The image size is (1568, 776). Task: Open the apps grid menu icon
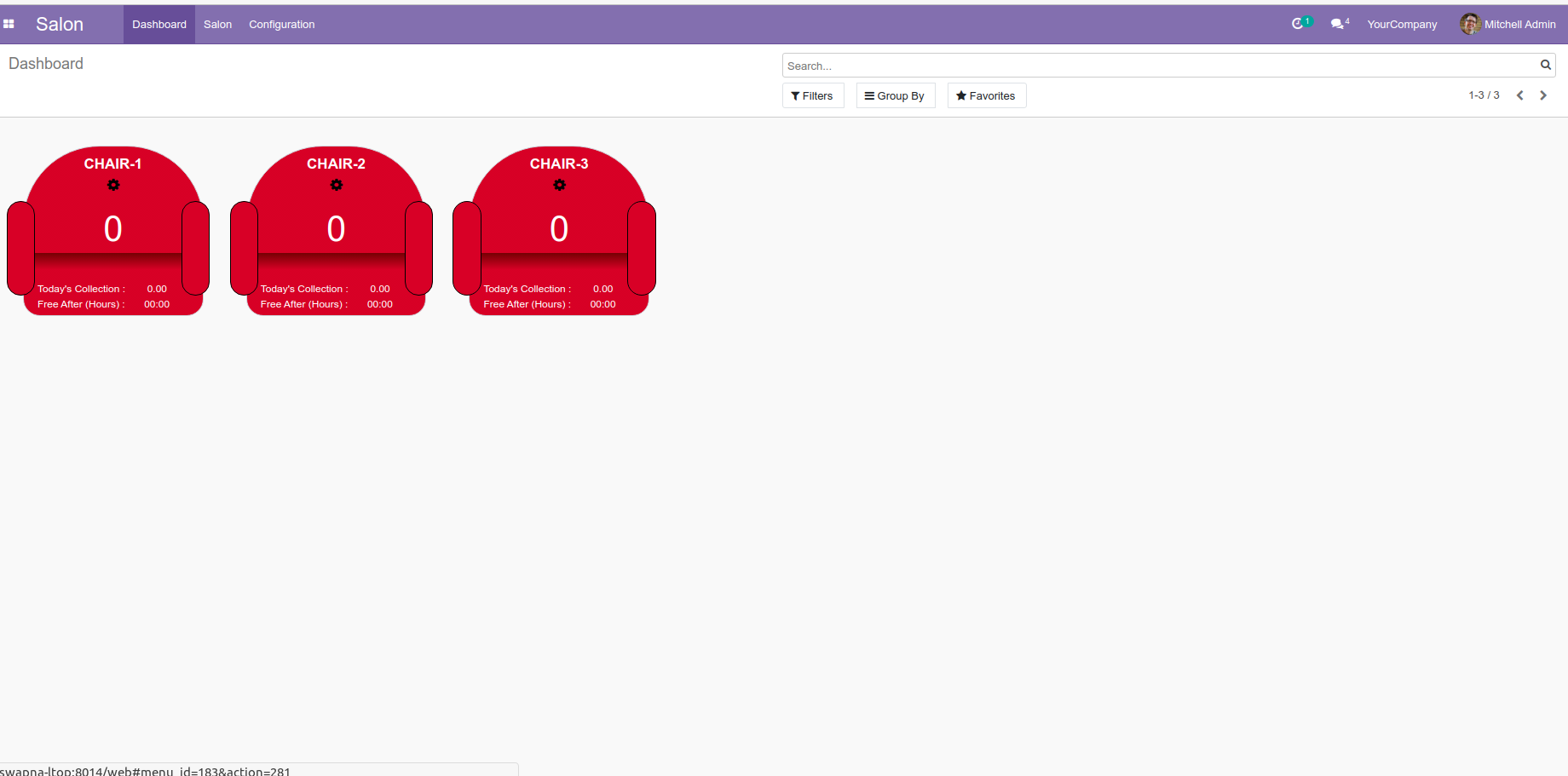pos(9,24)
